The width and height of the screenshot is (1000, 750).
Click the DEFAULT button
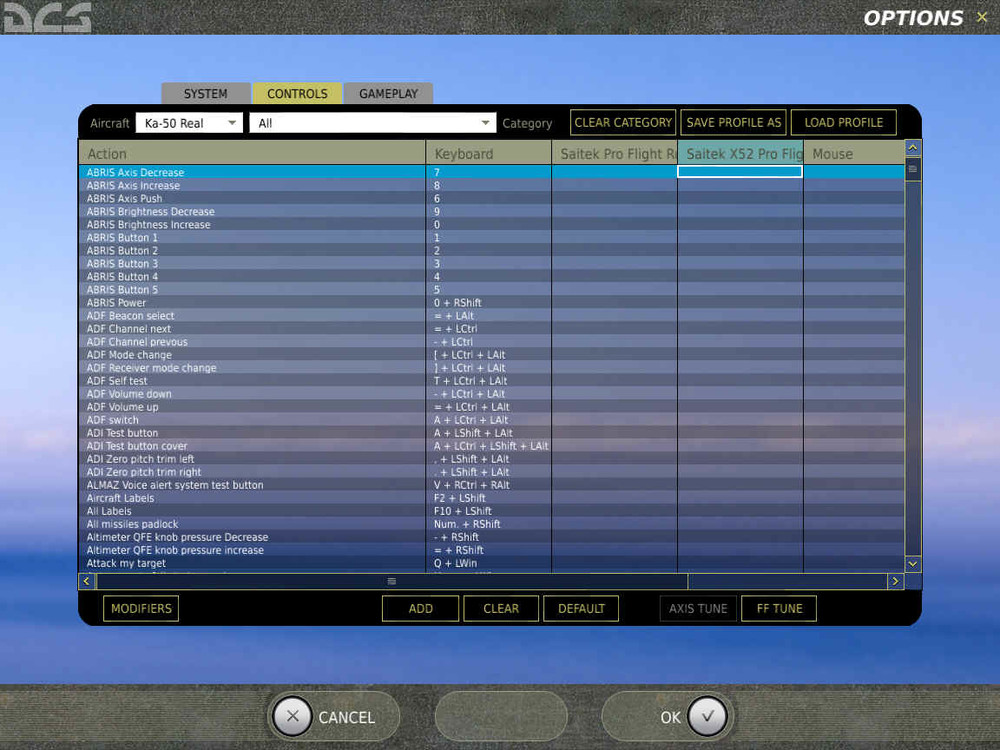click(581, 608)
